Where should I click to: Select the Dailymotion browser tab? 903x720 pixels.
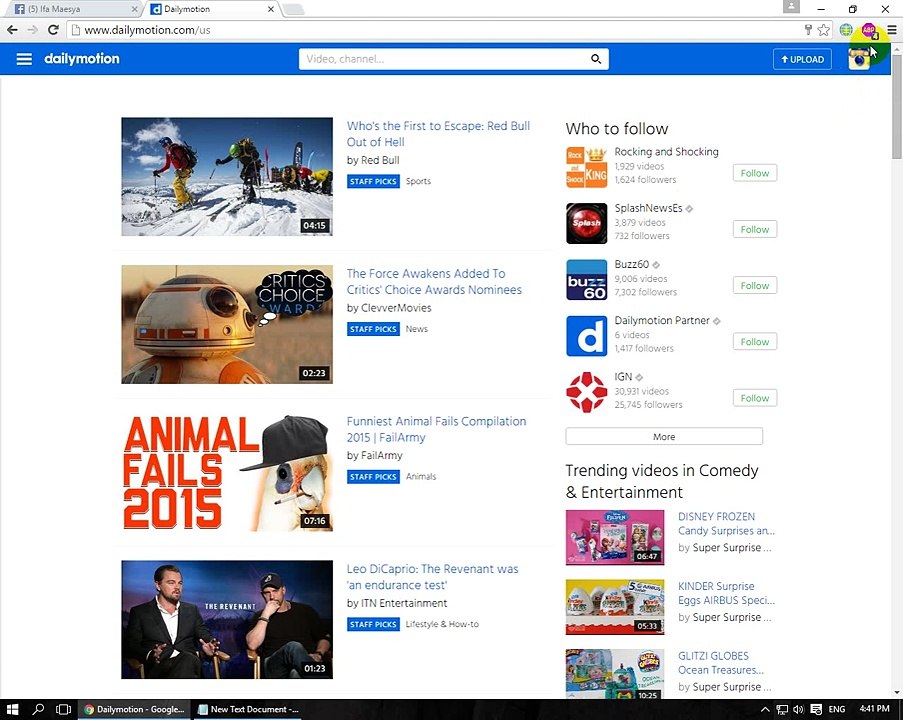(x=212, y=9)
